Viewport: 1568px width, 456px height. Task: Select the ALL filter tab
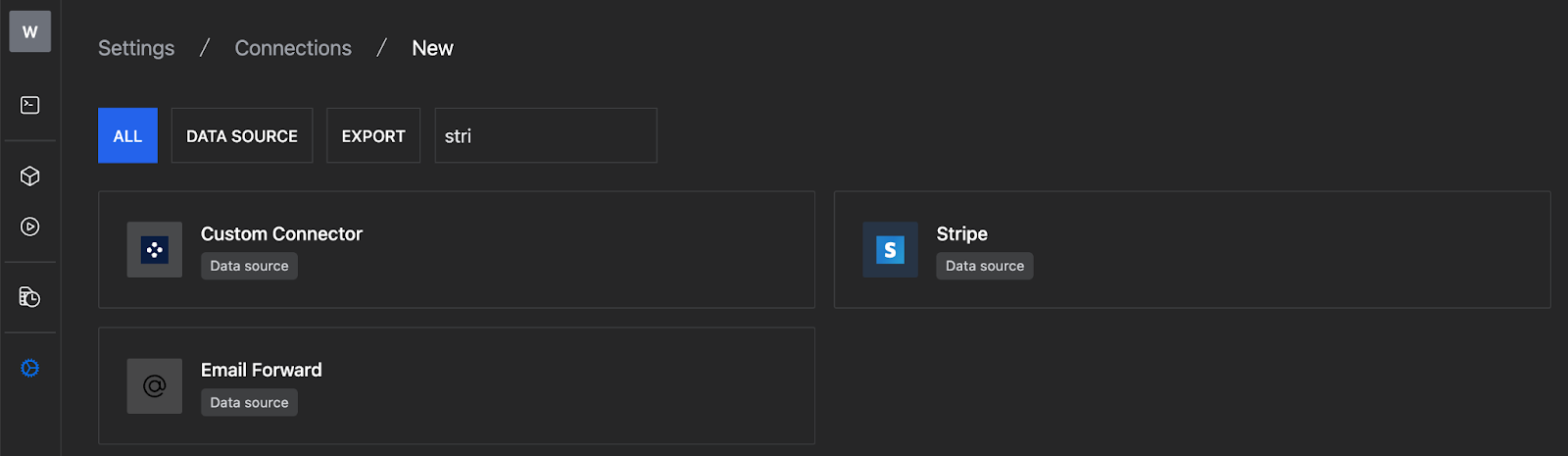(127, 135)
